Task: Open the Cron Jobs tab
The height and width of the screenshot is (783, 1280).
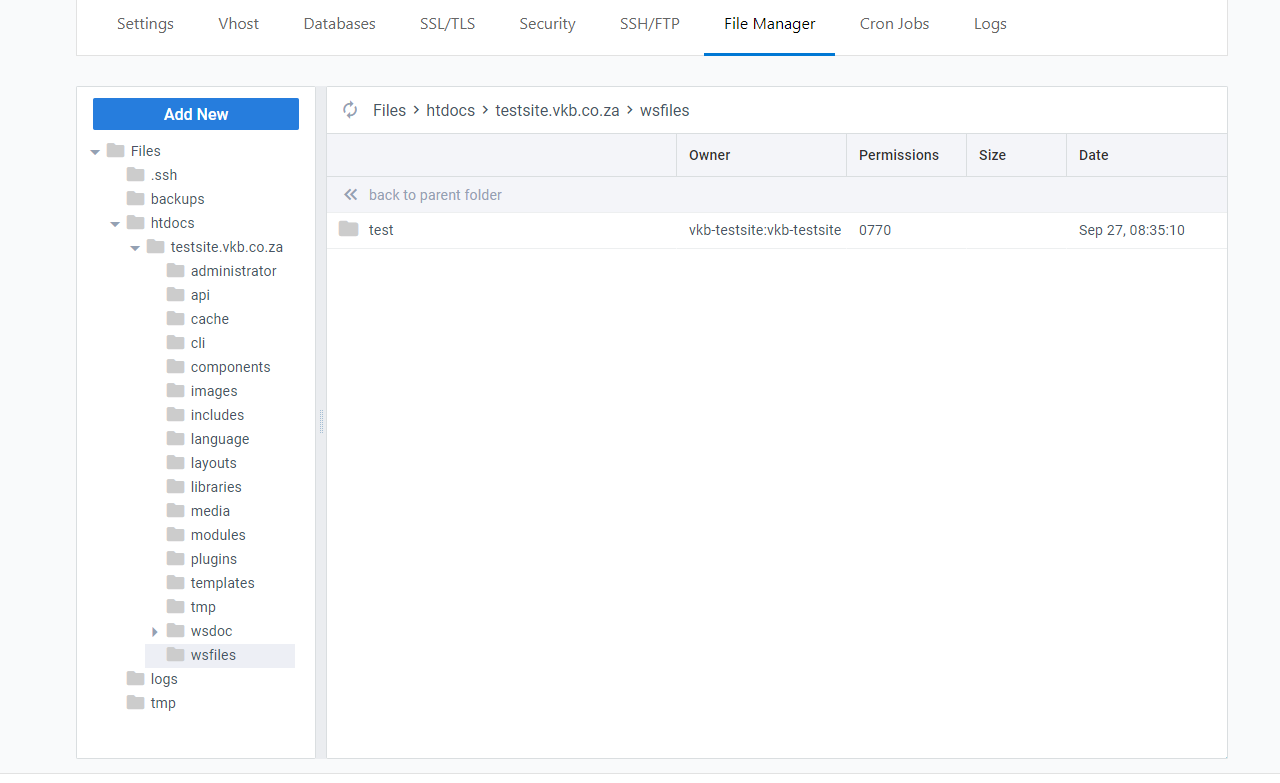Action: point(894,23)
